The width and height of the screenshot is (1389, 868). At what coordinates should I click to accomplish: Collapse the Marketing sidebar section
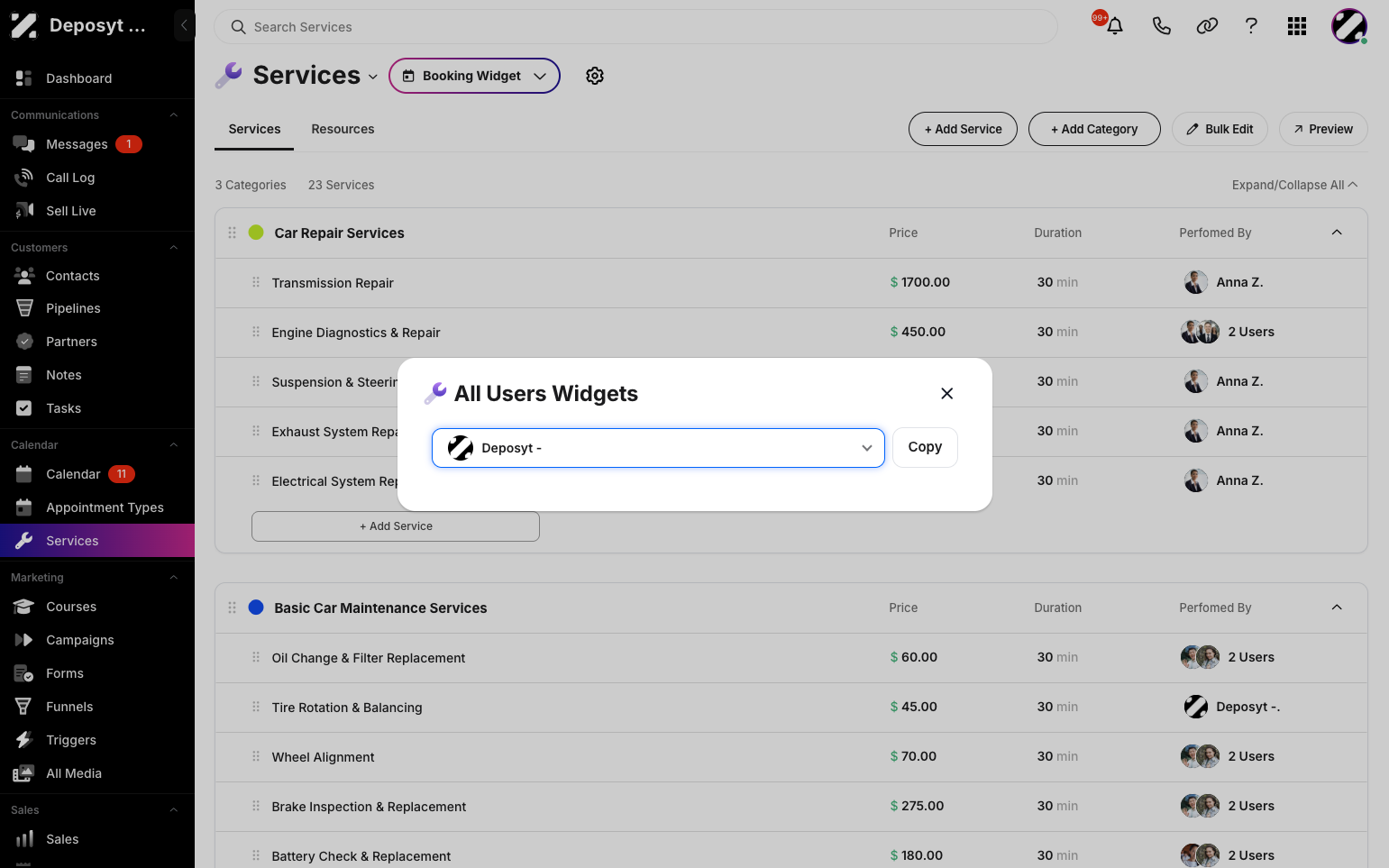coord(174,578)
